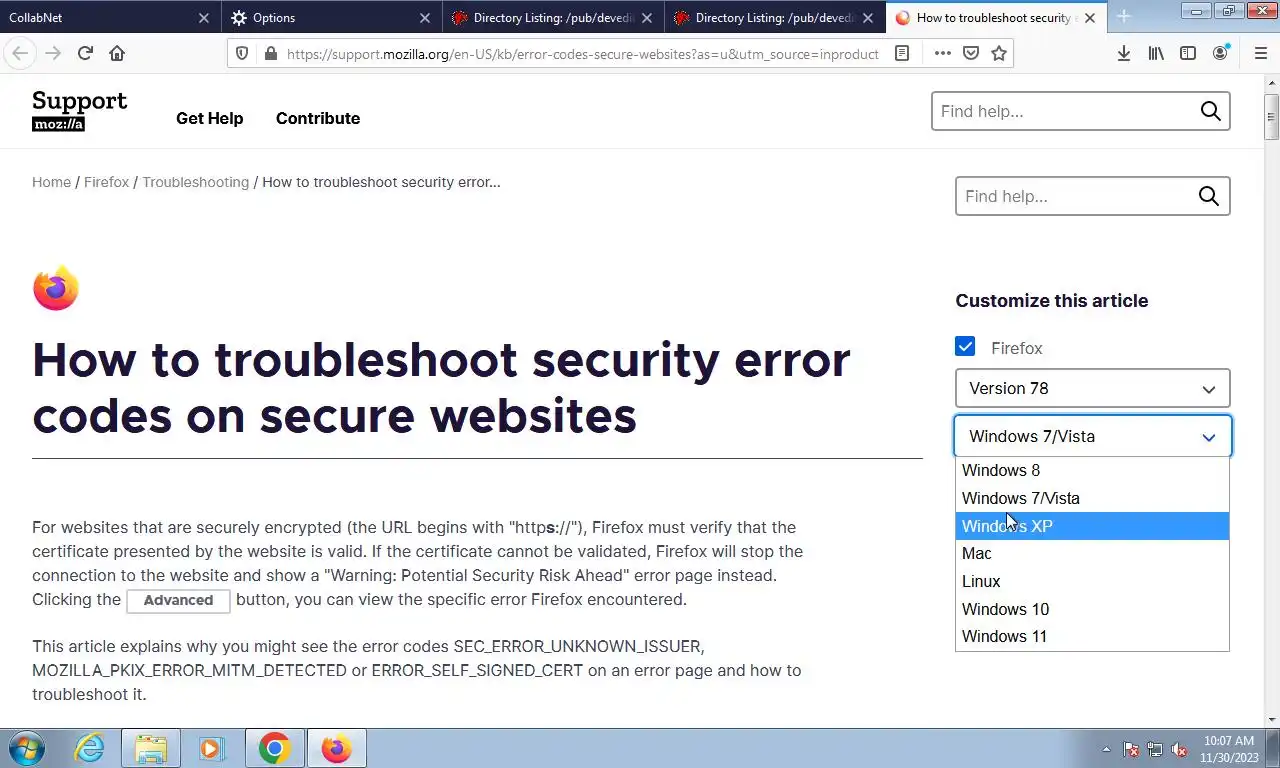Open page actions three-dot menu
The image size is (1280, 768).
942,54
